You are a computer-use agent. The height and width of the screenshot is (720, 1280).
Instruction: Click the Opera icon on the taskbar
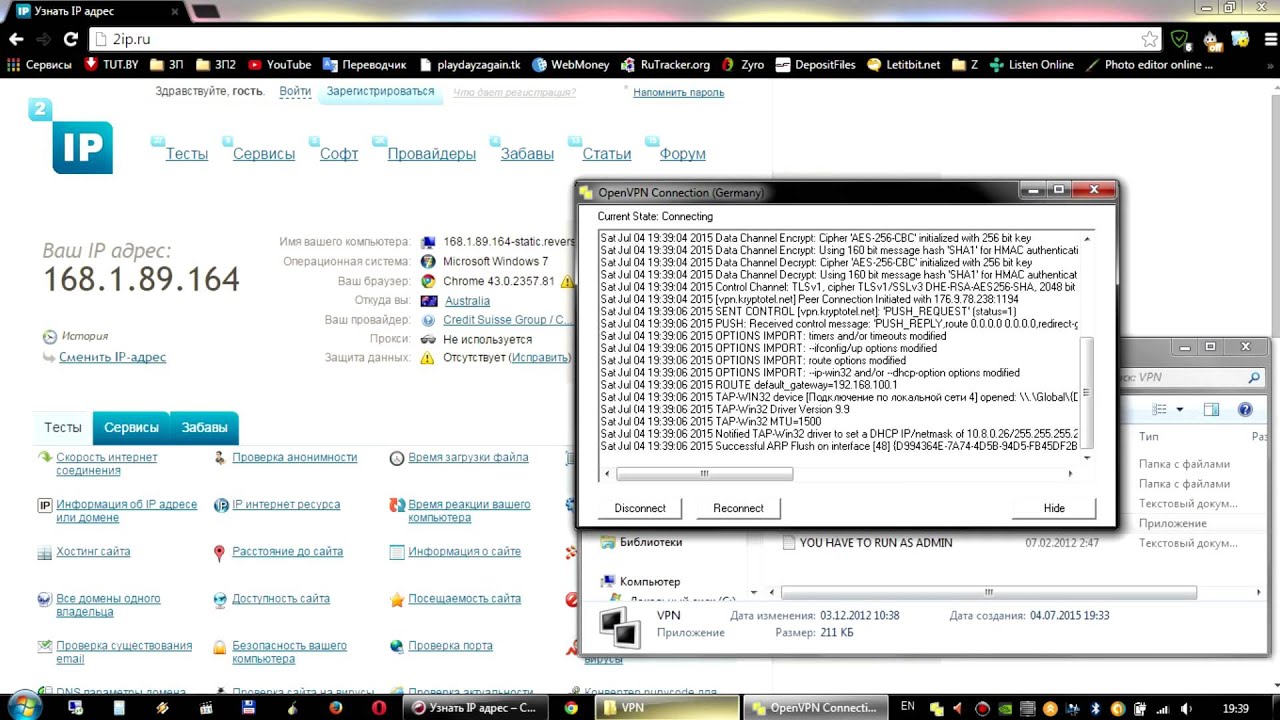[x=379, y=708]
